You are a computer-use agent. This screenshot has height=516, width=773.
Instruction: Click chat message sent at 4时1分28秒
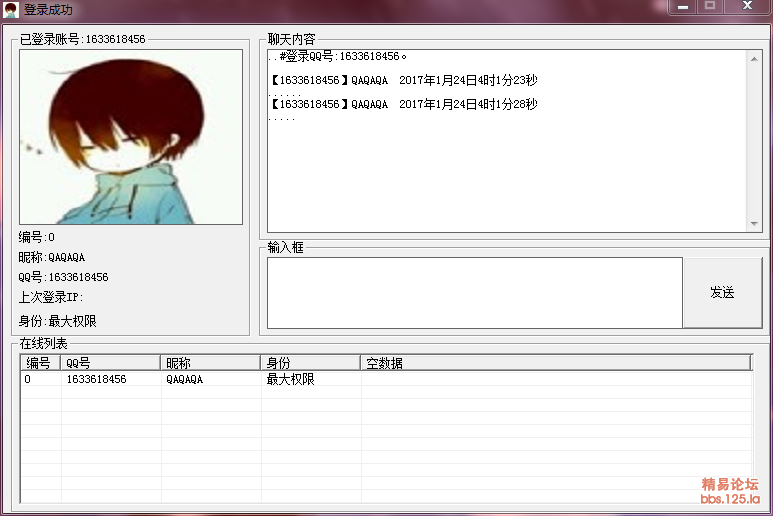404,104
